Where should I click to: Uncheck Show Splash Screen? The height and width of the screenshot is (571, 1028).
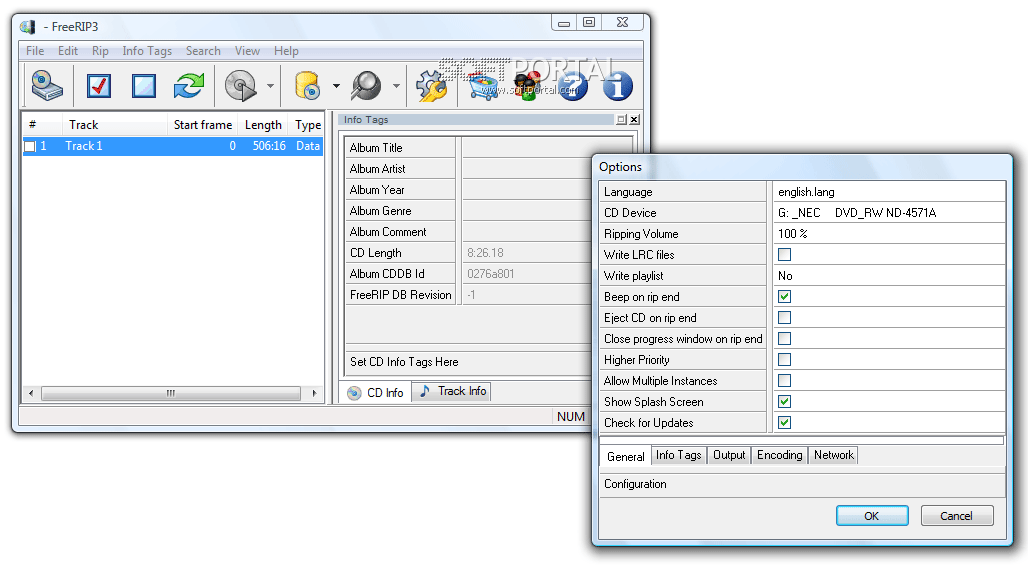[784, 401]
